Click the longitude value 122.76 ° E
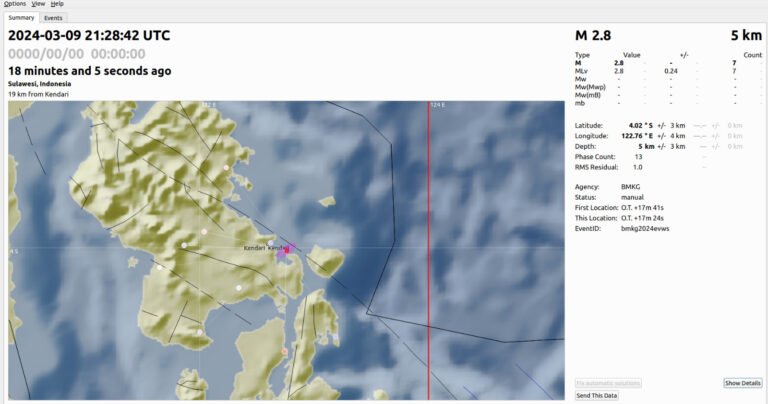The width and height of the screenshot is (768, 404). click(637, 136)
